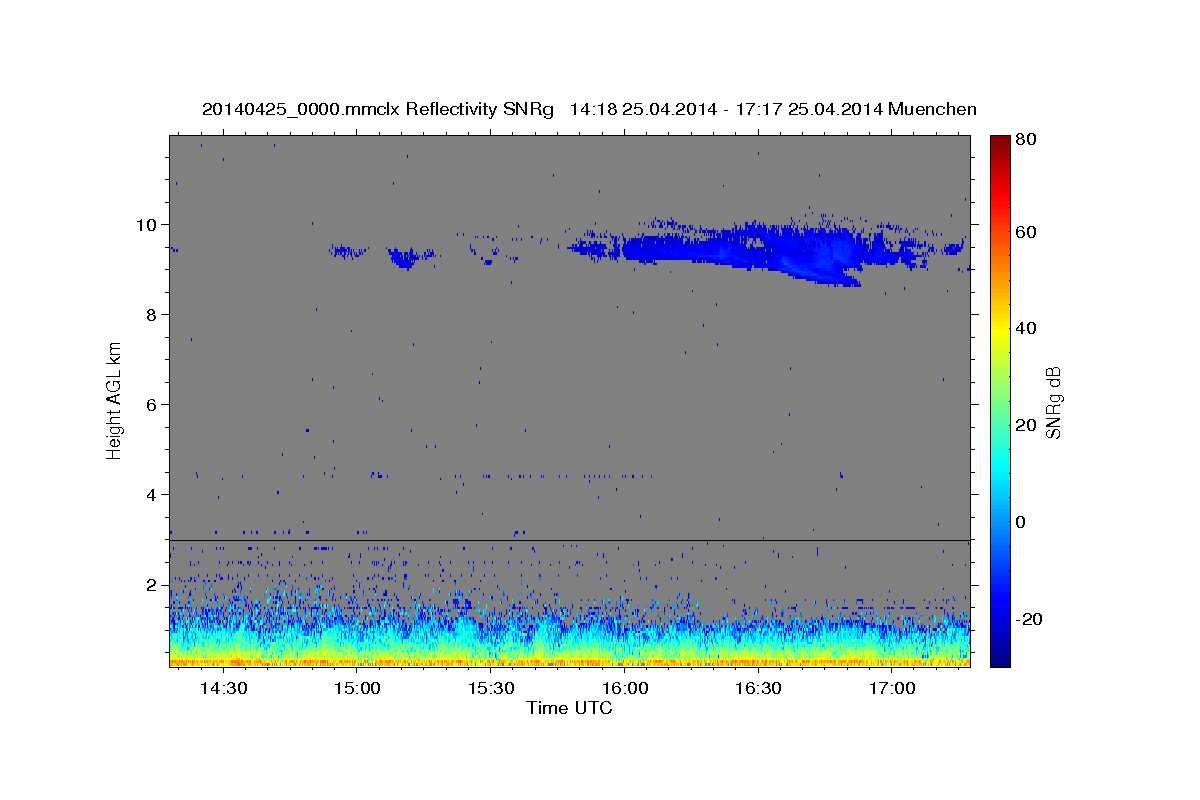Screen dimensions: 1200x800
Task: Click the height tick label 4
Action: [153, 494]
